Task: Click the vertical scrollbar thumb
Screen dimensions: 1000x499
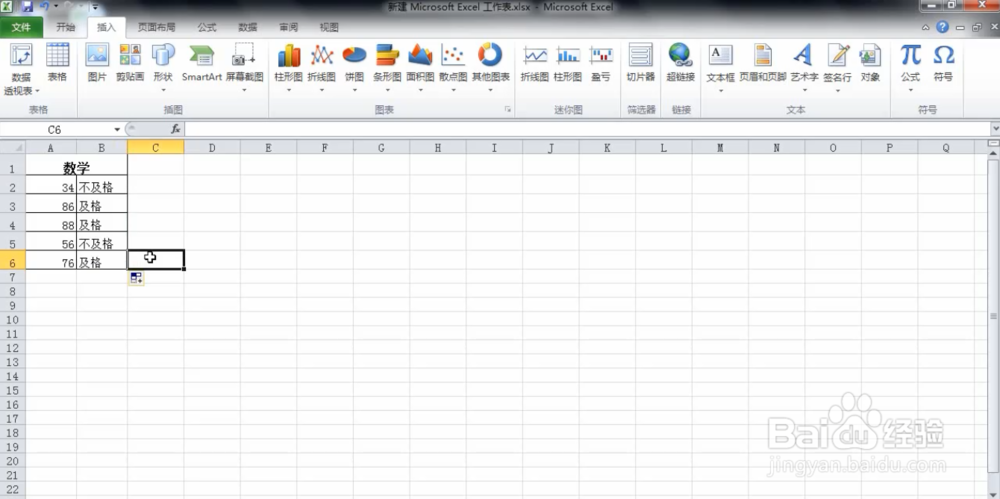Action: tap(993, 317)
